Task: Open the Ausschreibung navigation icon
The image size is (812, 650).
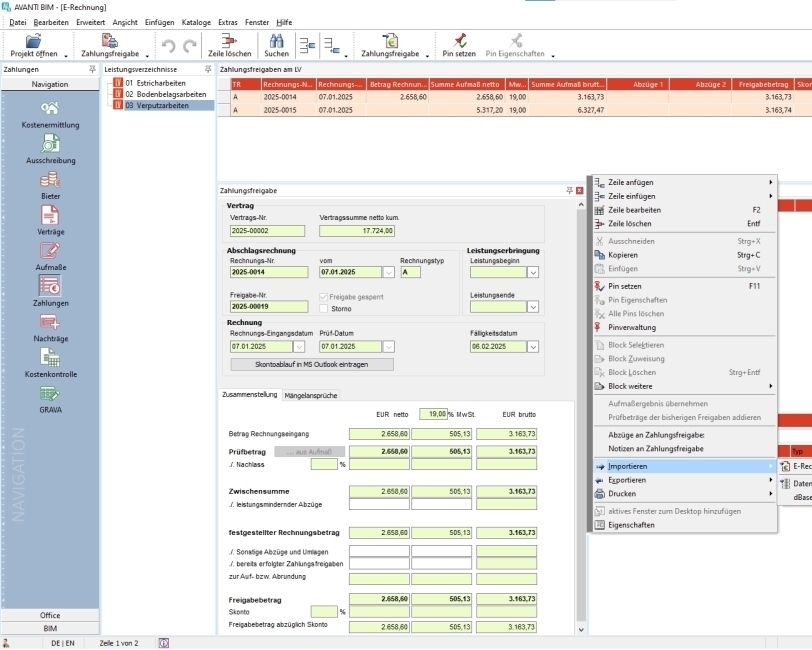Action: pyautogui.click(x=49, y=144)
